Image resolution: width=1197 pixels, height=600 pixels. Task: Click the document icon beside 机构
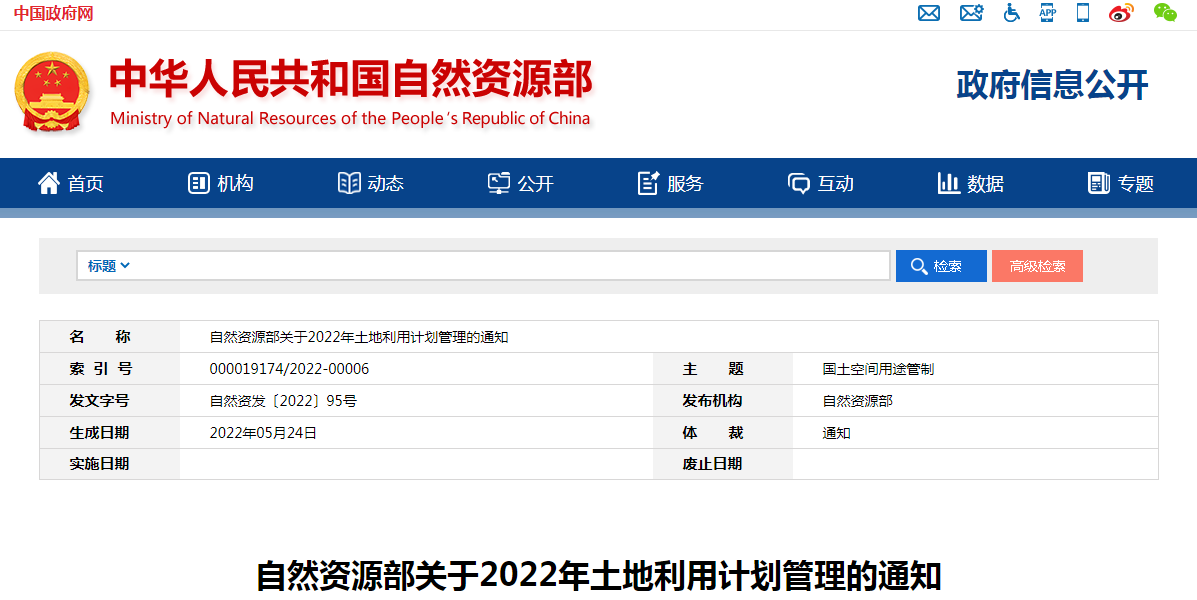[198, 183]
